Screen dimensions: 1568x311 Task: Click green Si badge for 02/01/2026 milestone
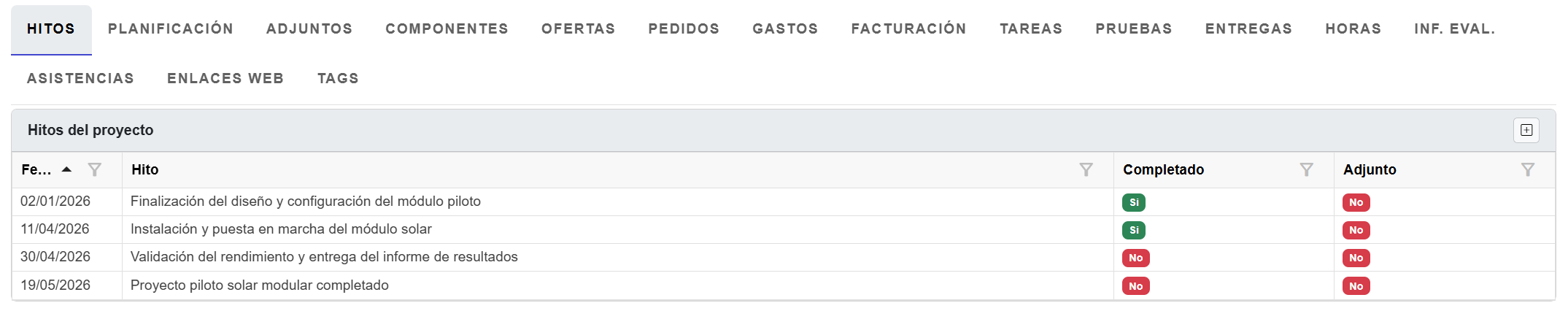[1133, 202]
